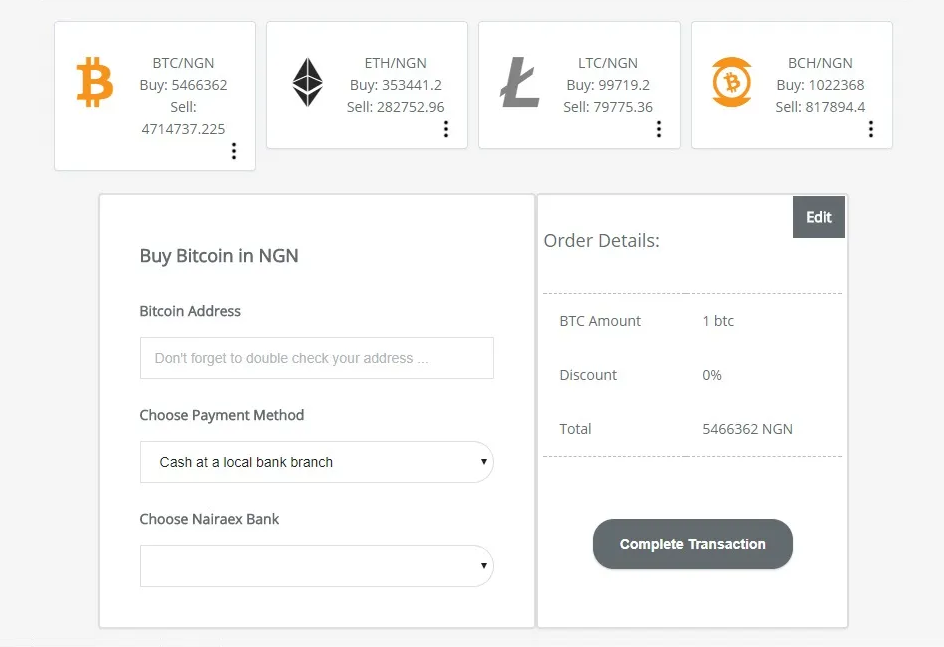Click the gray Litecoin logo icon
Image resolution: width=944 pixels, height=647 pixels.
[520, 82]
